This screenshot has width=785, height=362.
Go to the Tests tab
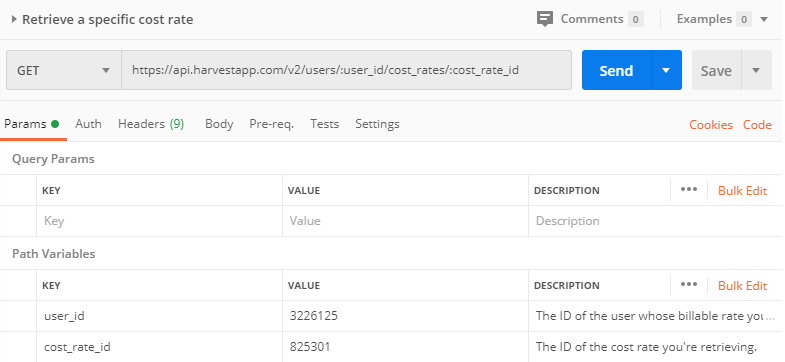click(324, 124)
